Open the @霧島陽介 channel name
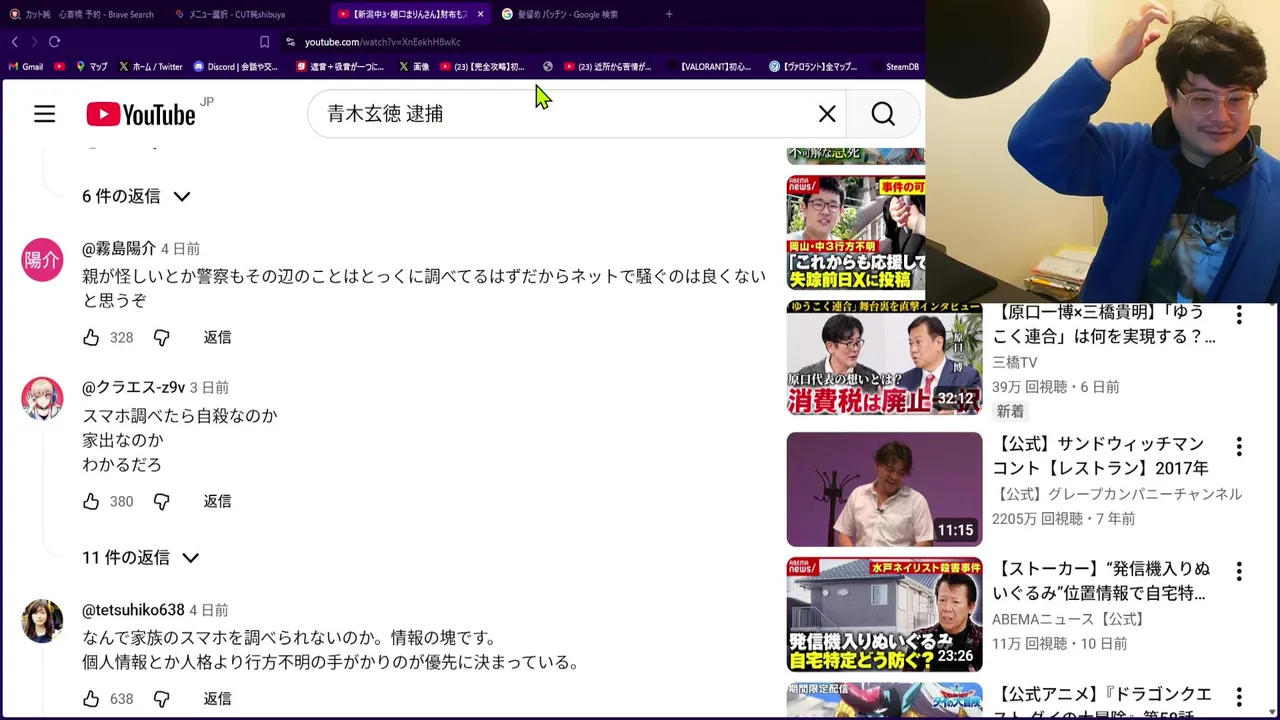 coord(119,248)
